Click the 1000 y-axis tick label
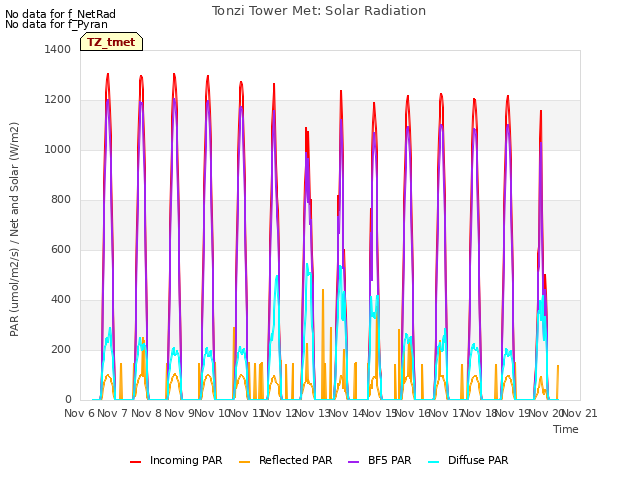 click(58, 149)
